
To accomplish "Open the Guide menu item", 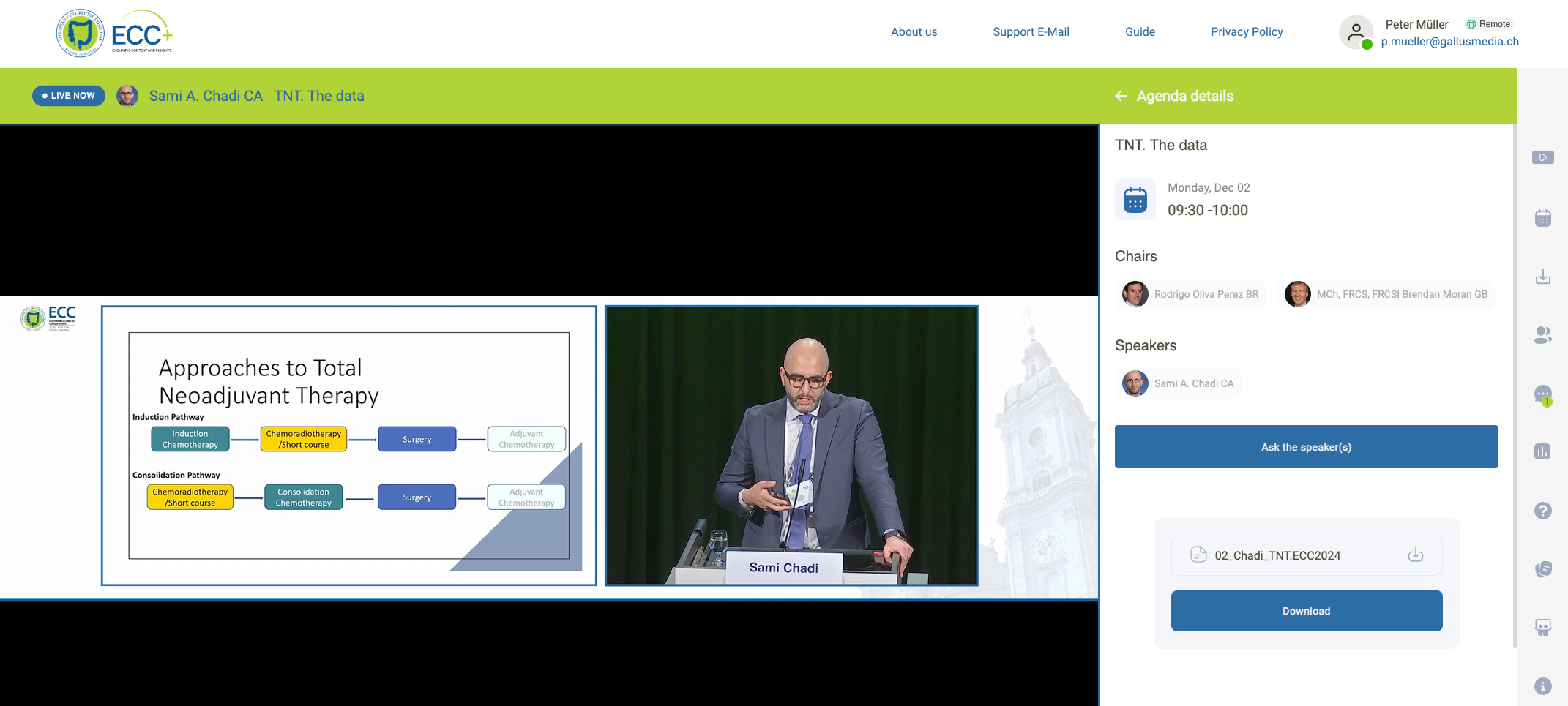I will coord(1140,32).
